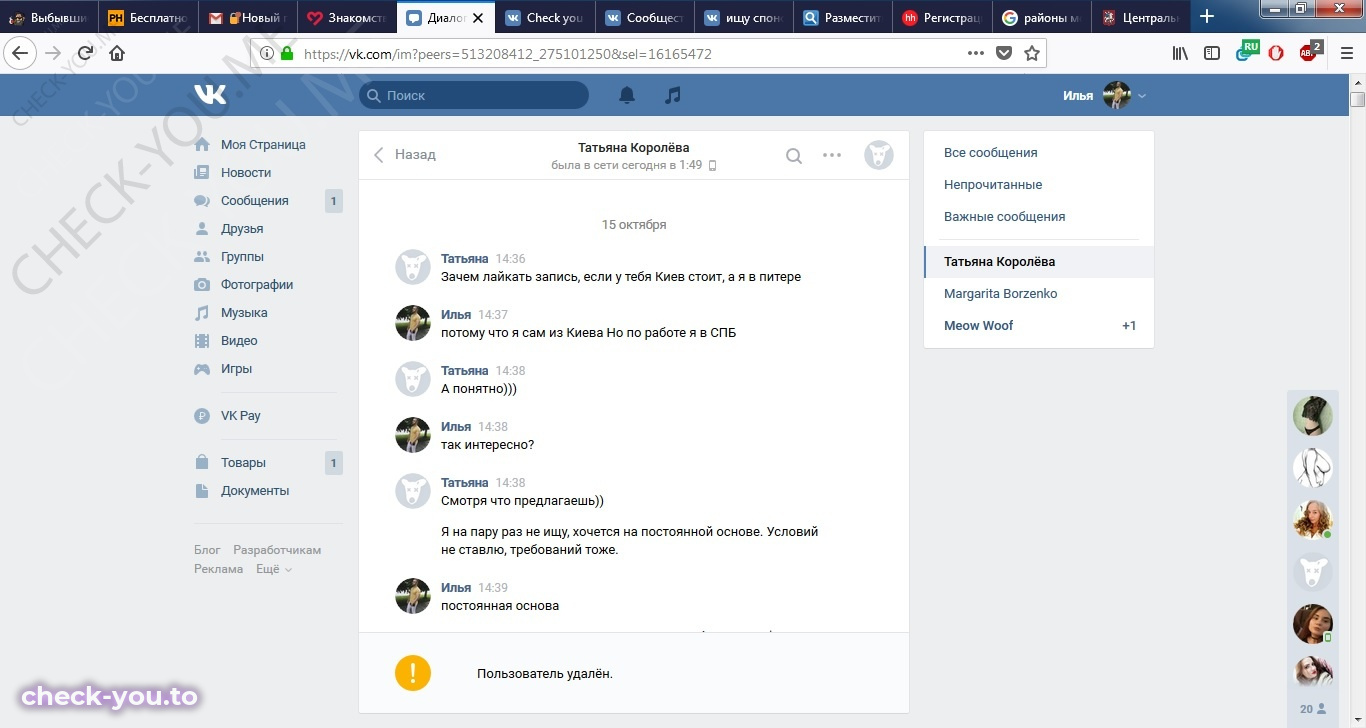This screenshot has width=1366, height=728.
Task: Click the Блог footer link
Action: 207,550
